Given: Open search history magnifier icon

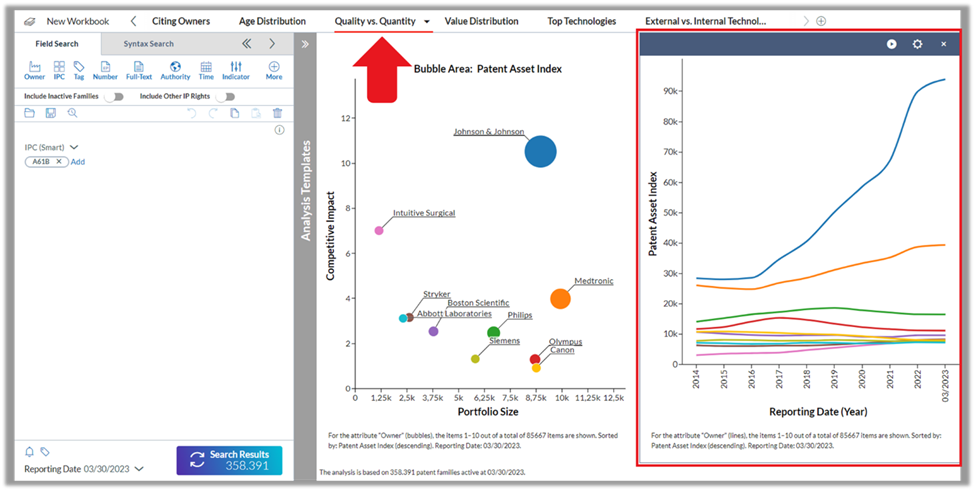Looking at the screenshot, I should [72, 113].
